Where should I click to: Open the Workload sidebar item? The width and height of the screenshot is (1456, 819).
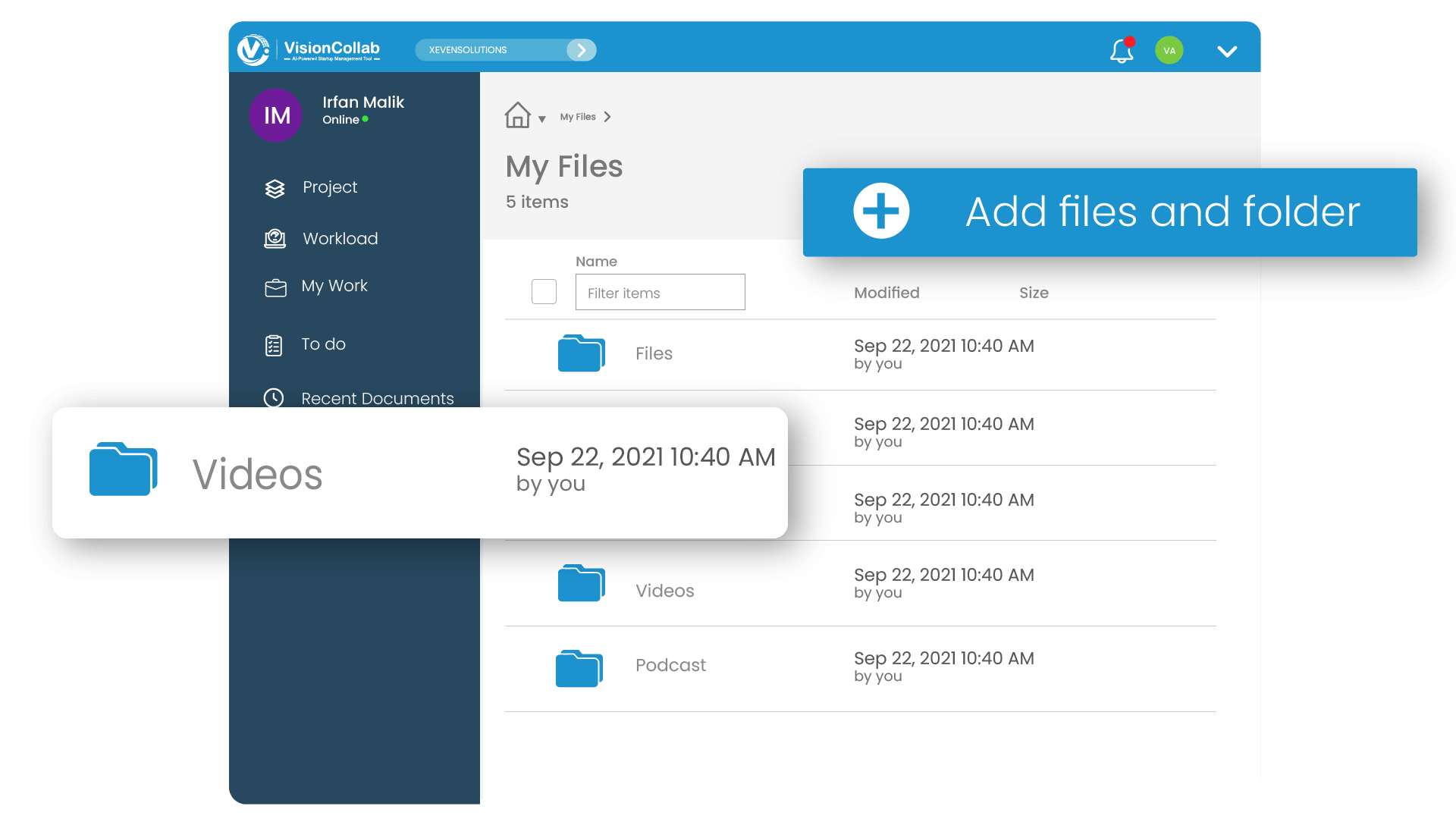coord(340,239)
